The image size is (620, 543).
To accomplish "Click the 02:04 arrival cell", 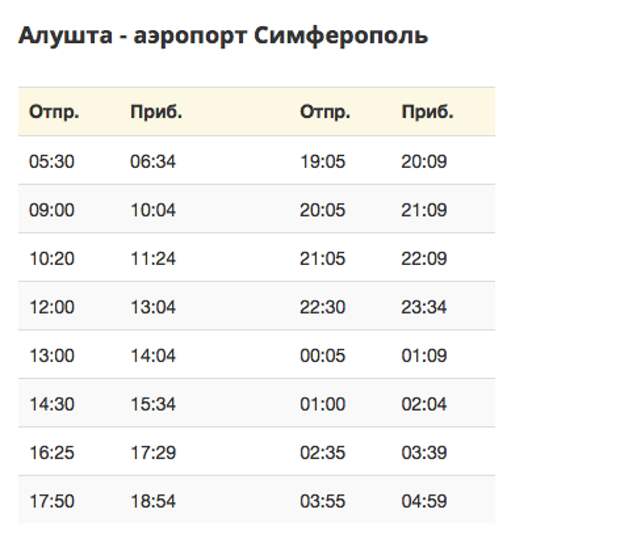I will tap(424, 405).
